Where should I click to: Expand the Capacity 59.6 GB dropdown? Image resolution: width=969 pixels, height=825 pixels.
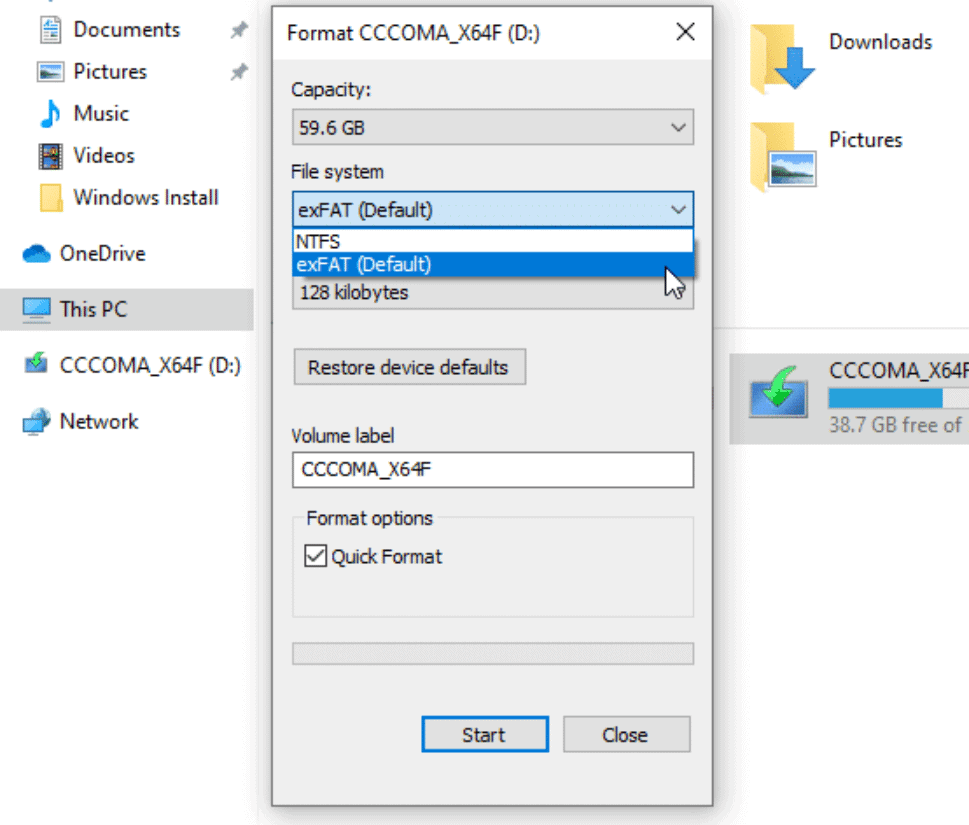[x=493, y=127]
